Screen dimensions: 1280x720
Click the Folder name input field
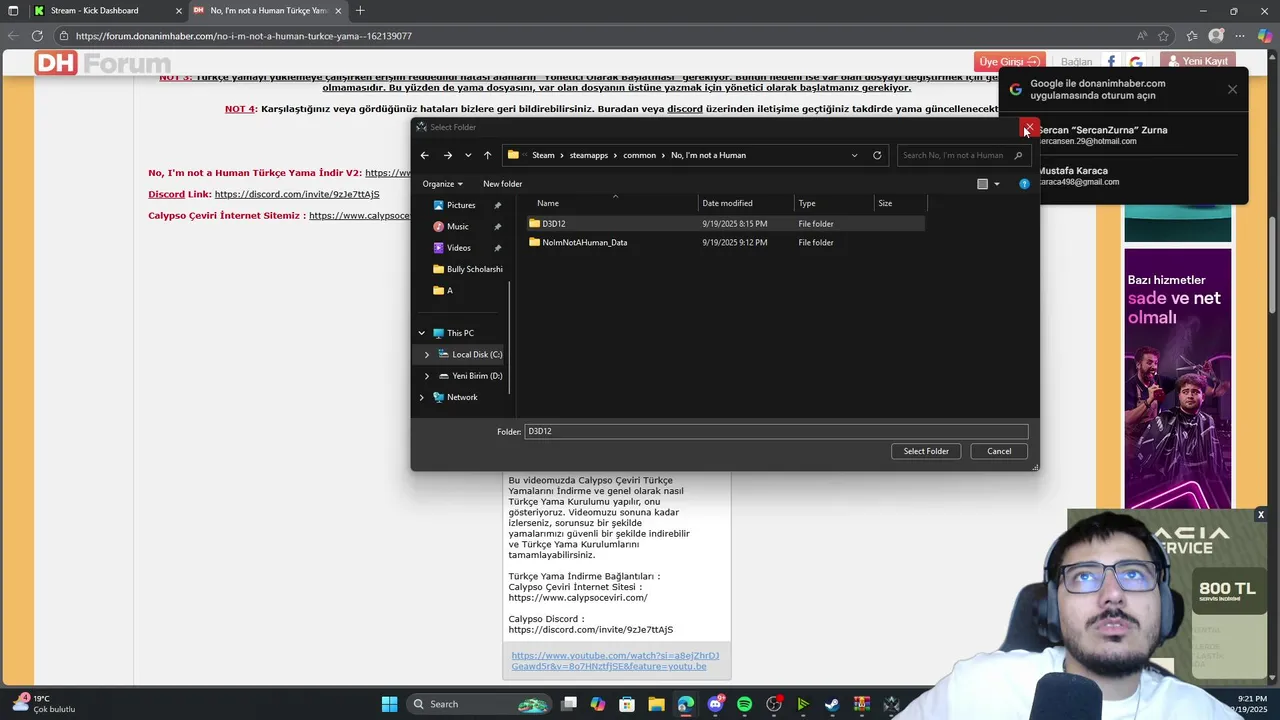click(776, 431)
